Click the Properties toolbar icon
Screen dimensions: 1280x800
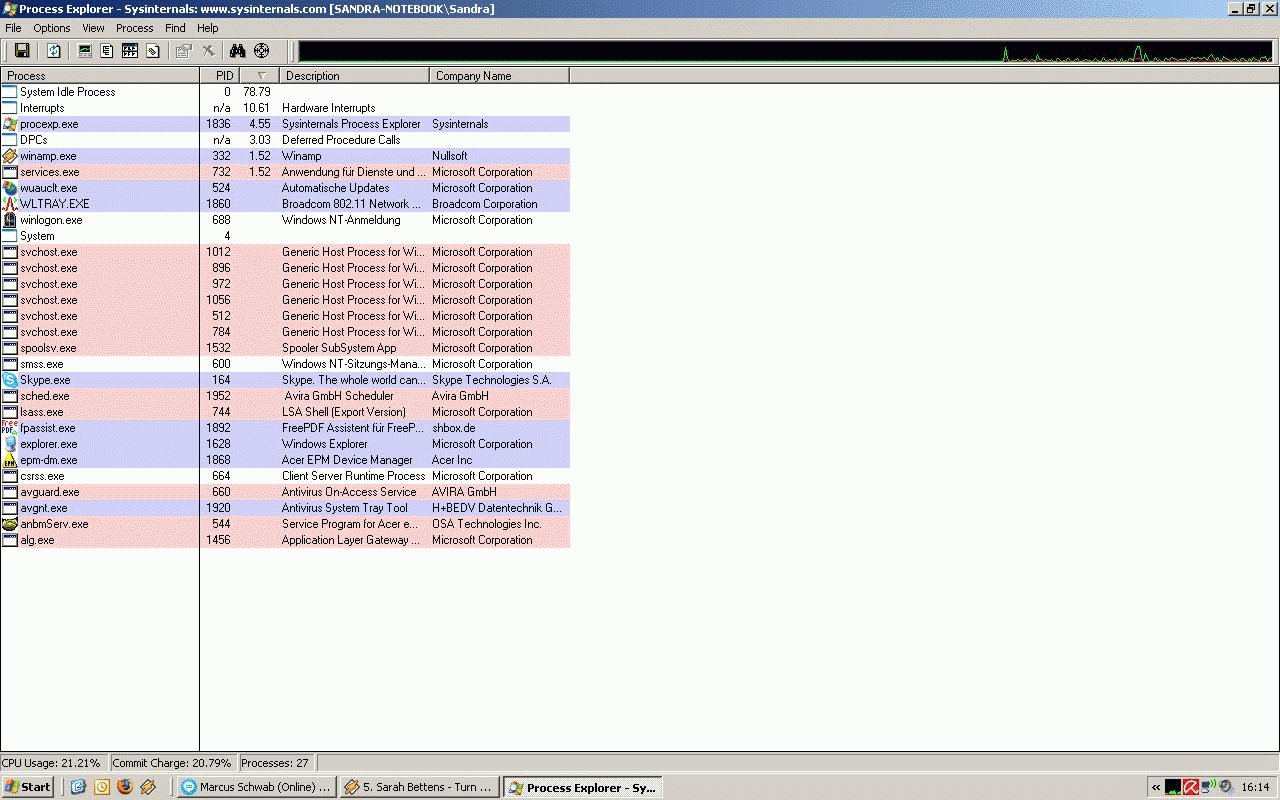[184, 51]
